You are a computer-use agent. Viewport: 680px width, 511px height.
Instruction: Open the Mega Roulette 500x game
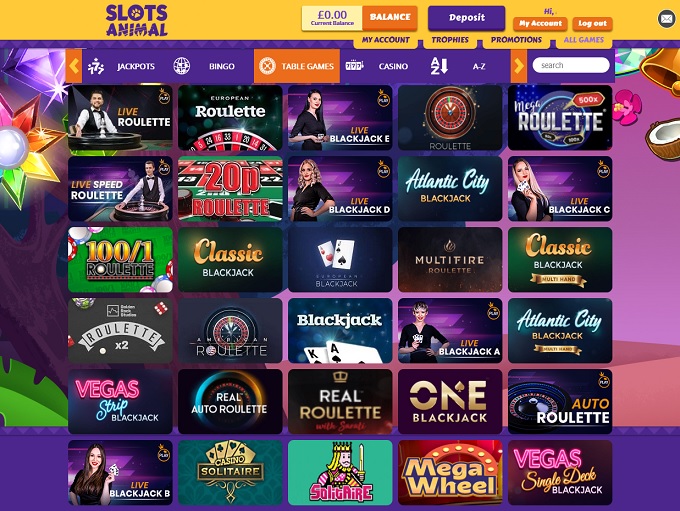coord(560,118)
